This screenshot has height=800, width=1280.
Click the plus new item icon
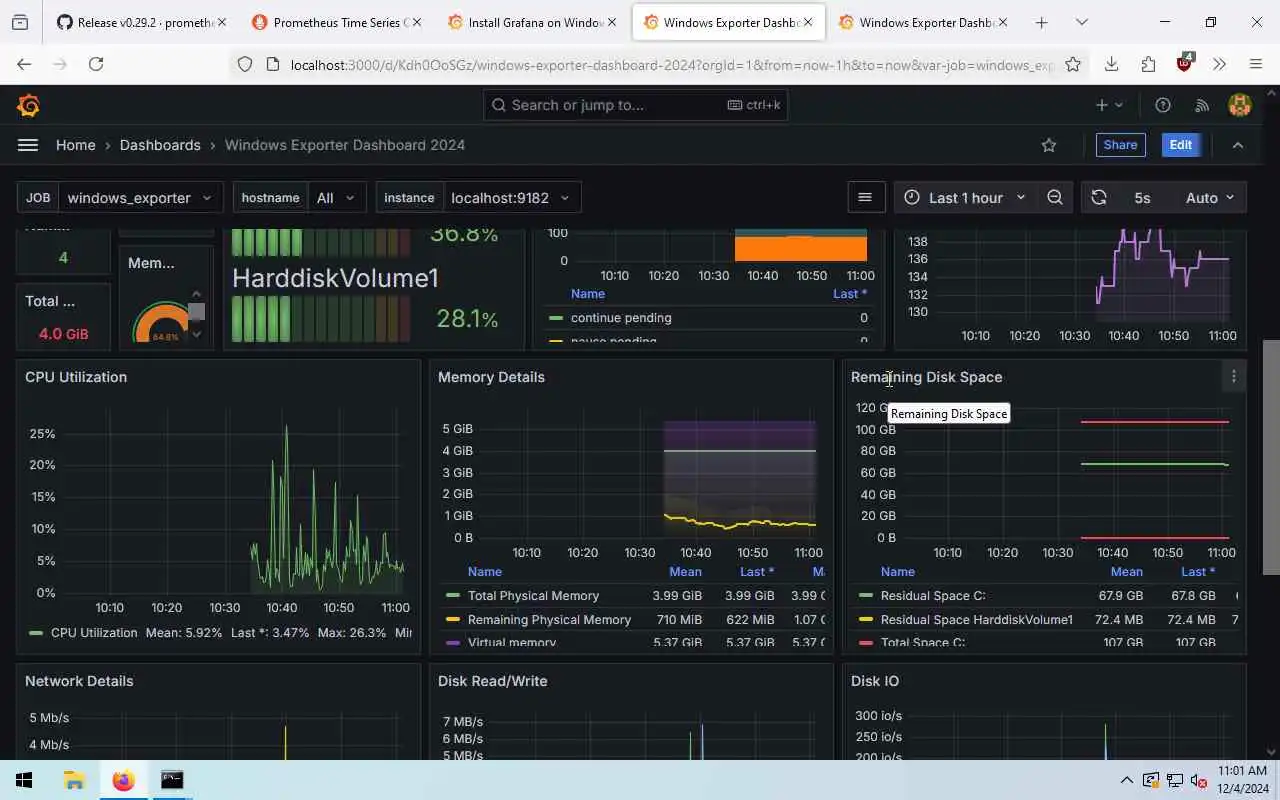click(1109, 105)
